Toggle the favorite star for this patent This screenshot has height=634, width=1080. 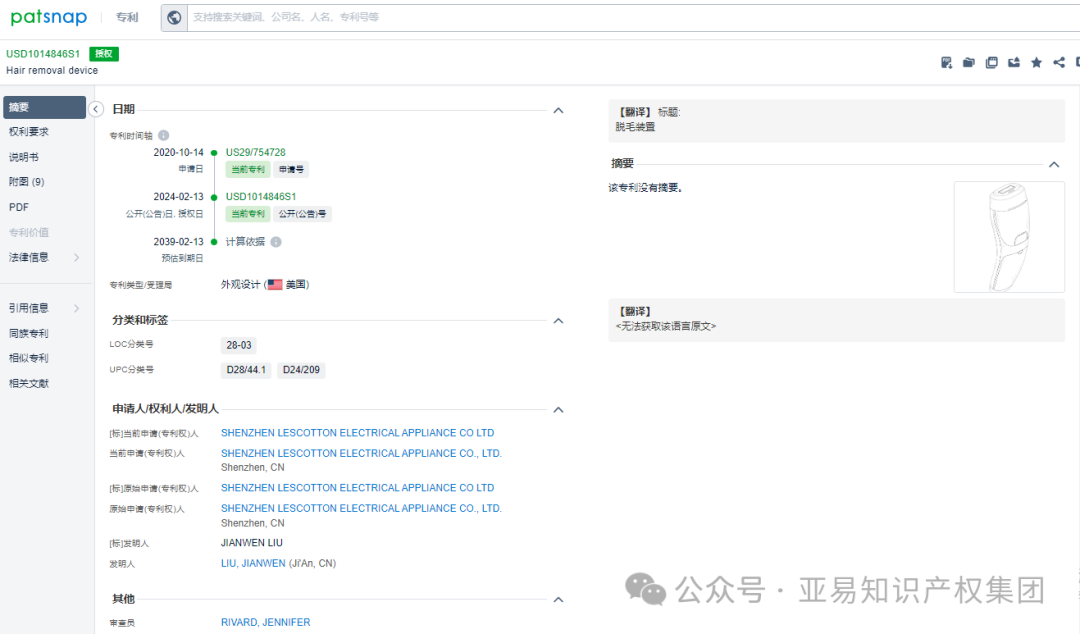pos(1036,62)
